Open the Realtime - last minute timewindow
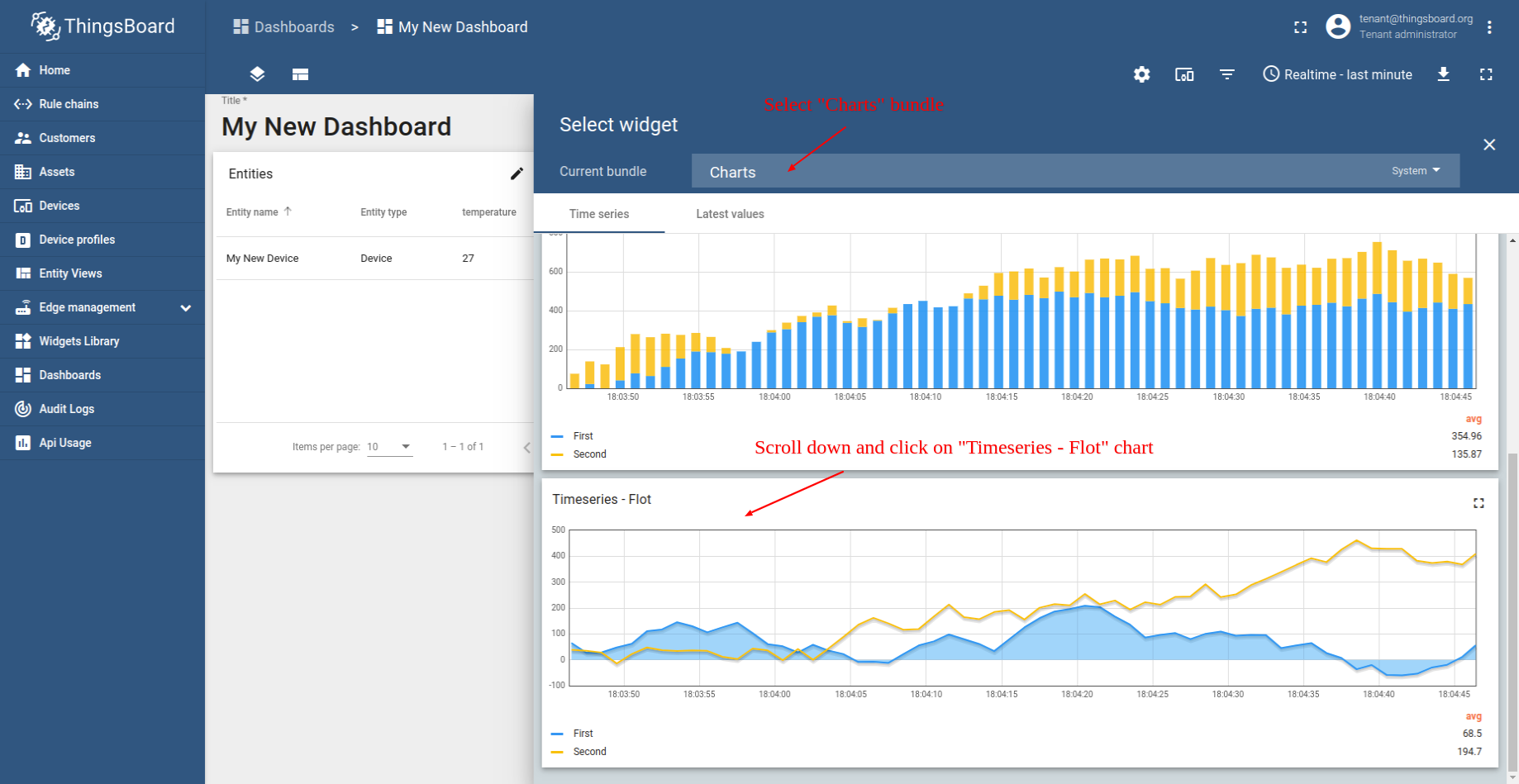 (x=1337, y=74)
